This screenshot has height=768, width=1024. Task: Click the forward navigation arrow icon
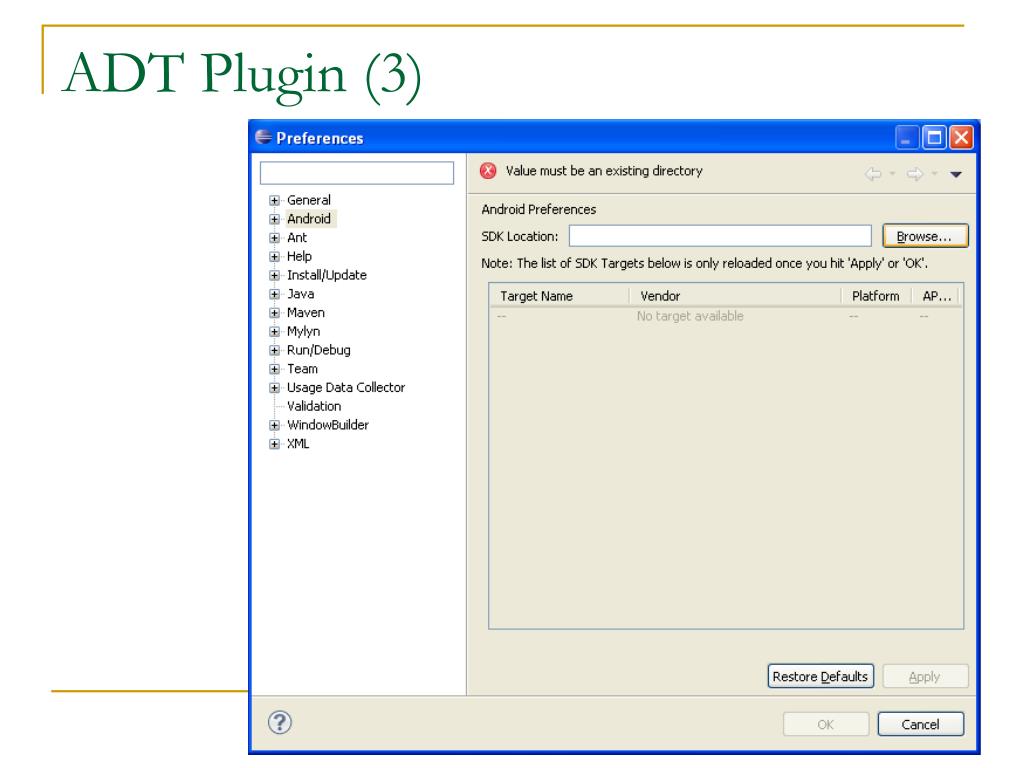[915, 174]
